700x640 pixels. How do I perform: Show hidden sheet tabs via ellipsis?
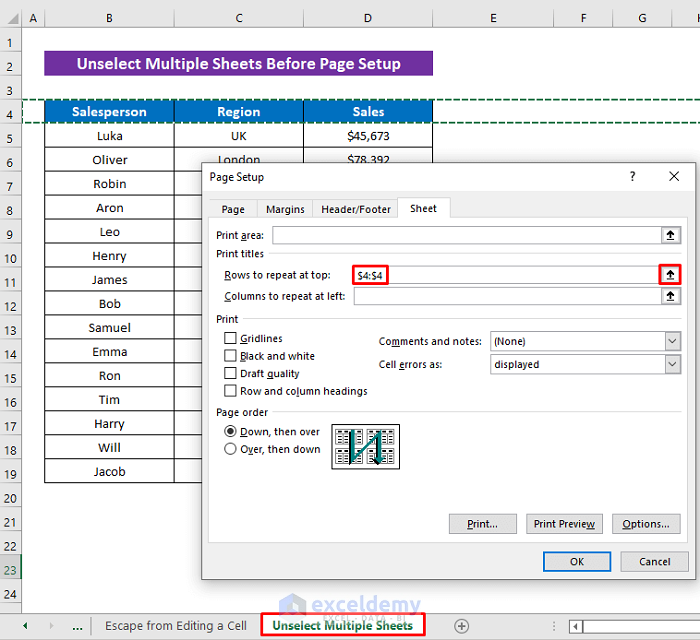[77, 627]
